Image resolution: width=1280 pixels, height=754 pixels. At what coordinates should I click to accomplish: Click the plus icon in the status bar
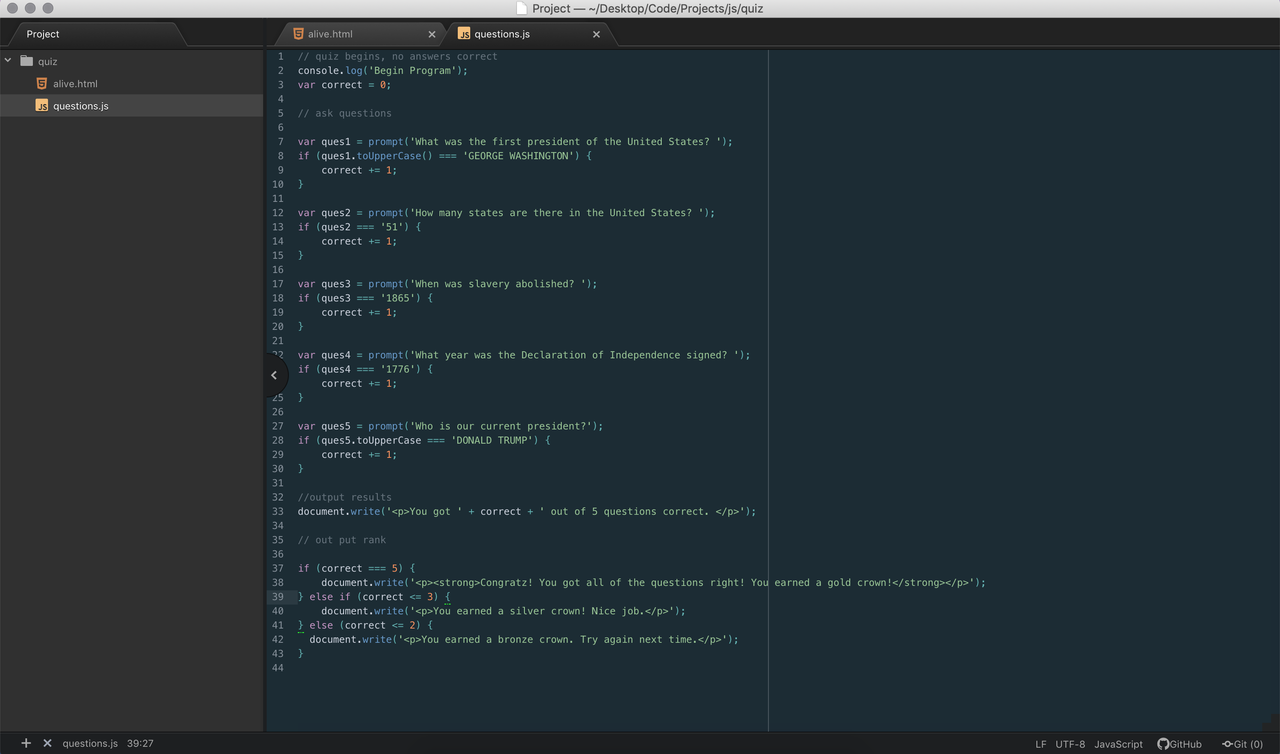25,743
